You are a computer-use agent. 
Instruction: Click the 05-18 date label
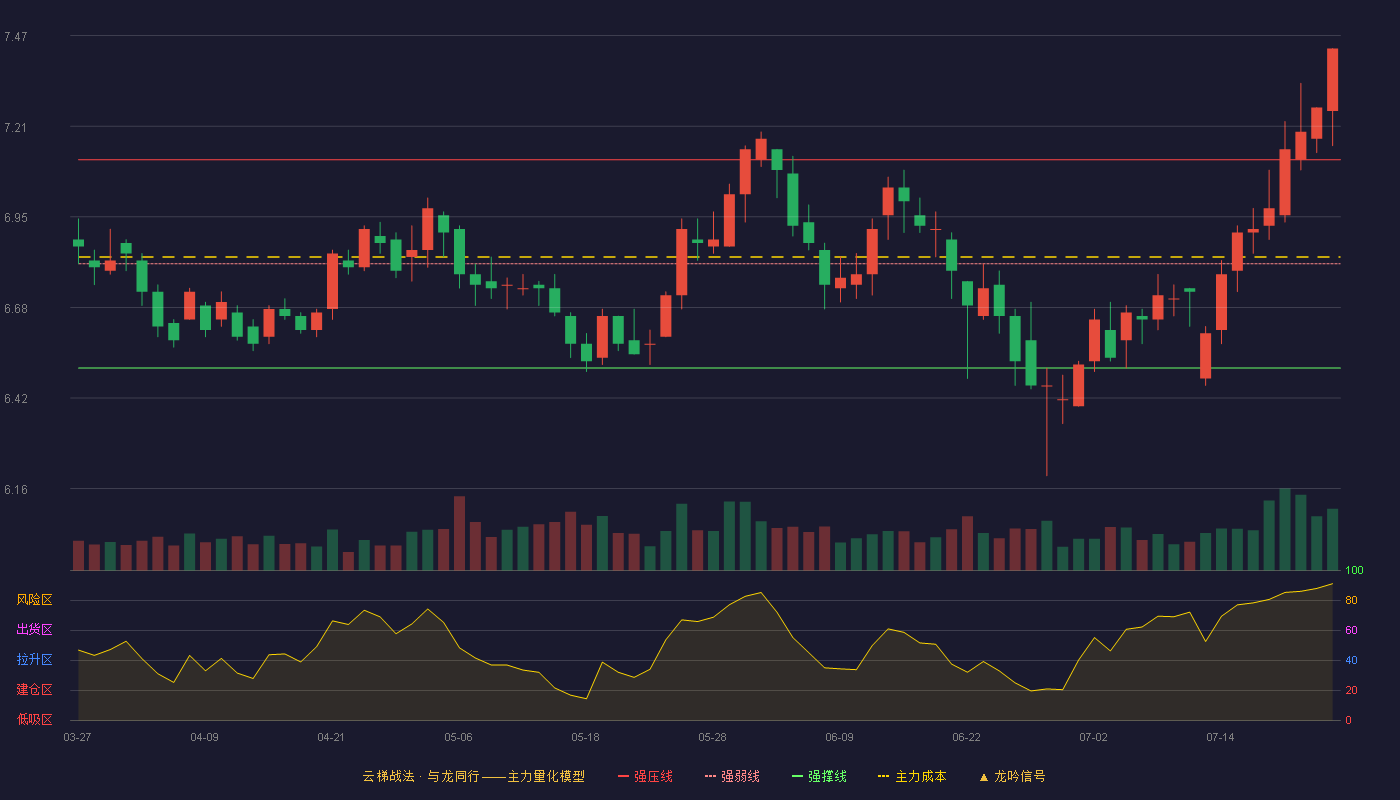(585, 737)
